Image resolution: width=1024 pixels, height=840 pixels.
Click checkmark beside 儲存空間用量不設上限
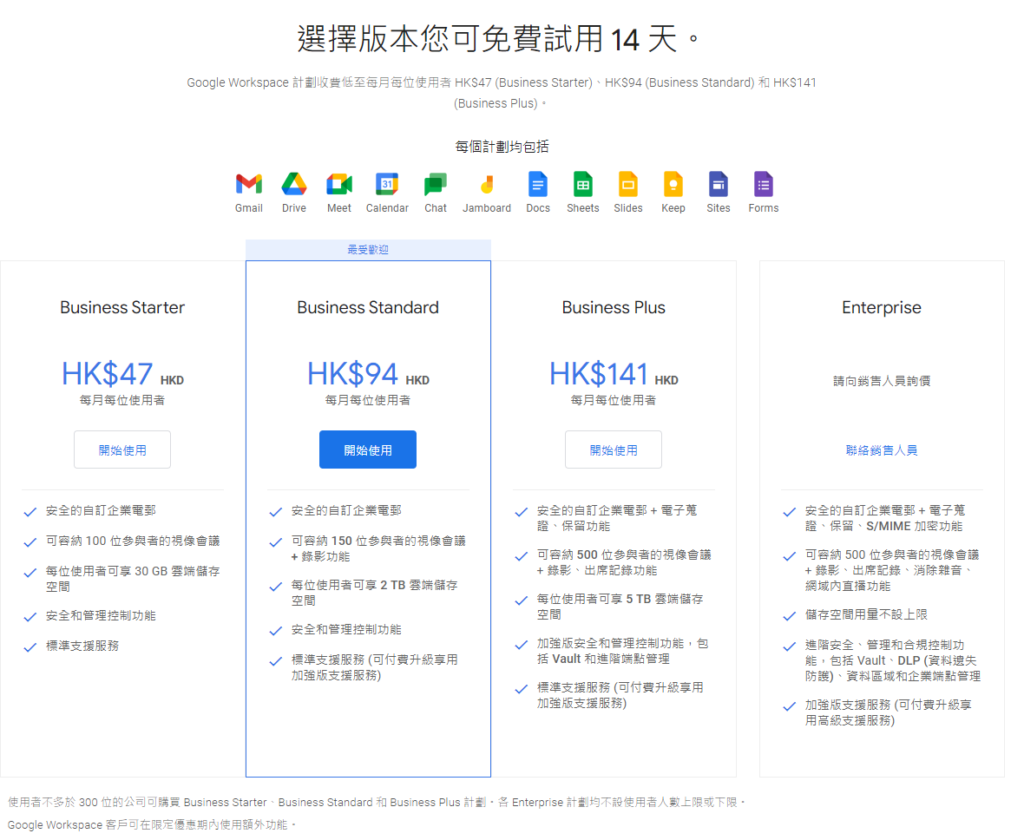[790, 616]
